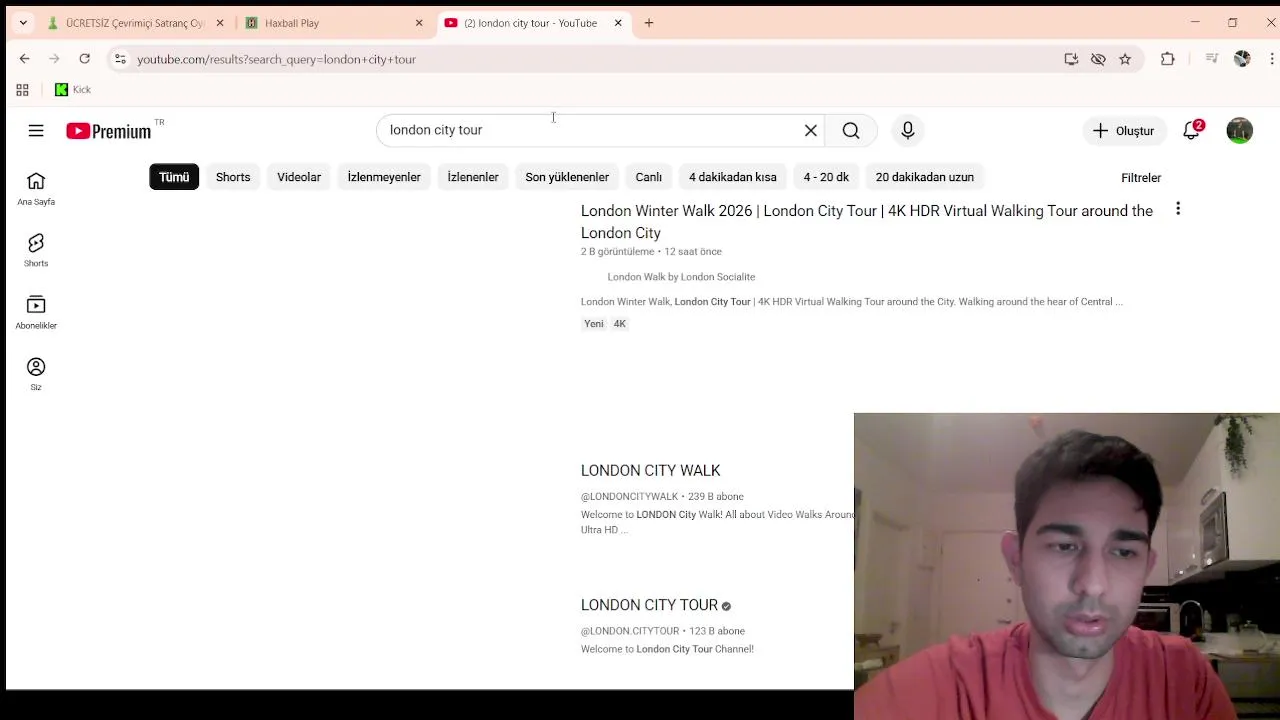Open browser extensions puzzle icon
The width and height of the screenshot is (1280, 720).
(1168, 59)
